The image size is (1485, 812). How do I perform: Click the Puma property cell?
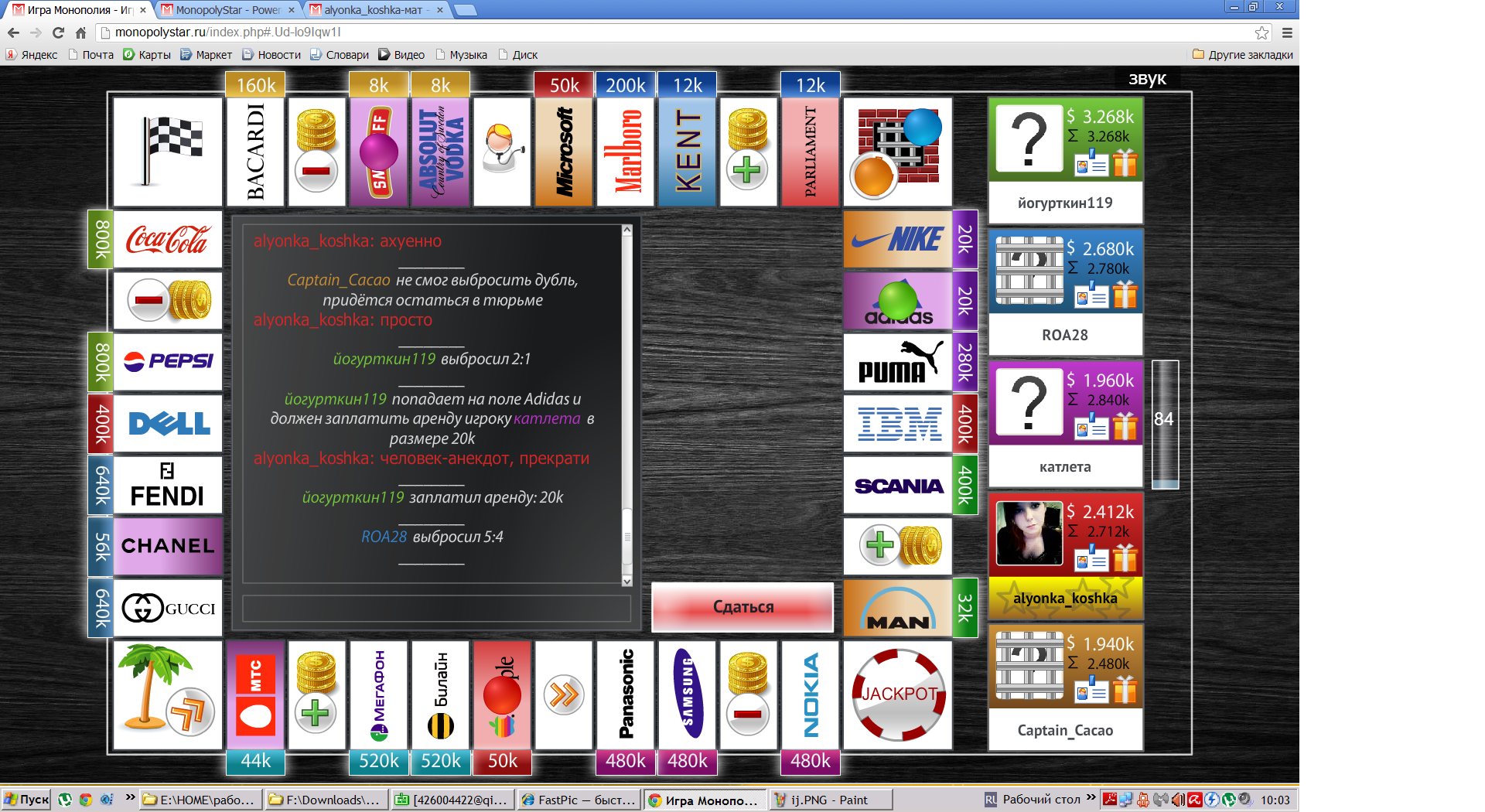pyautogui.click(x=897, y=362)
